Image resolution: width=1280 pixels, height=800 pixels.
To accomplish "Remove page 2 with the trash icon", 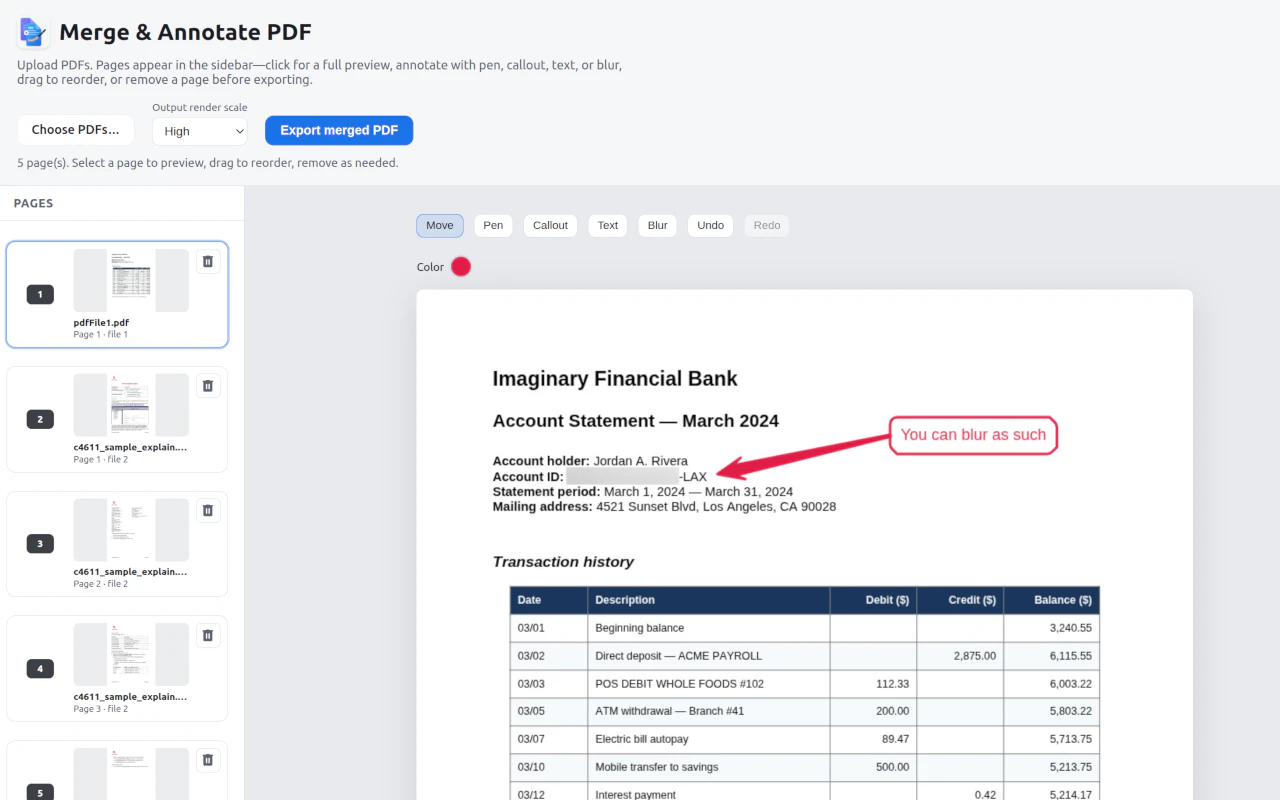I will click(x=208, y=385).
